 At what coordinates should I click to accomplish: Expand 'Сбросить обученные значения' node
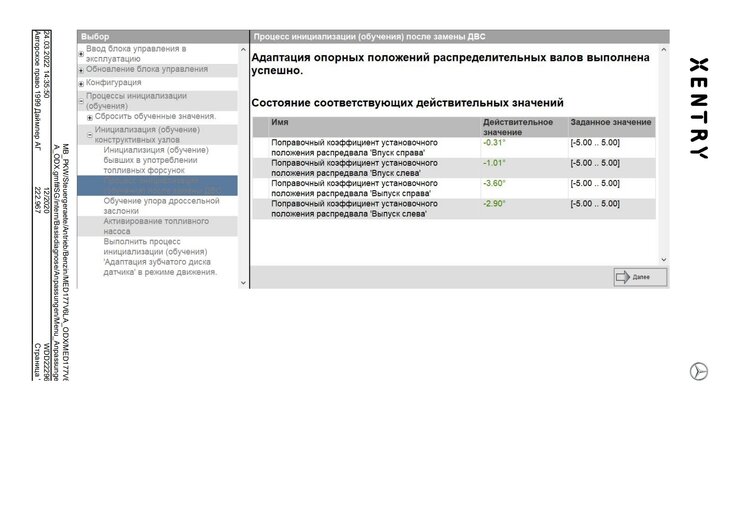click(x=90, y=117)
